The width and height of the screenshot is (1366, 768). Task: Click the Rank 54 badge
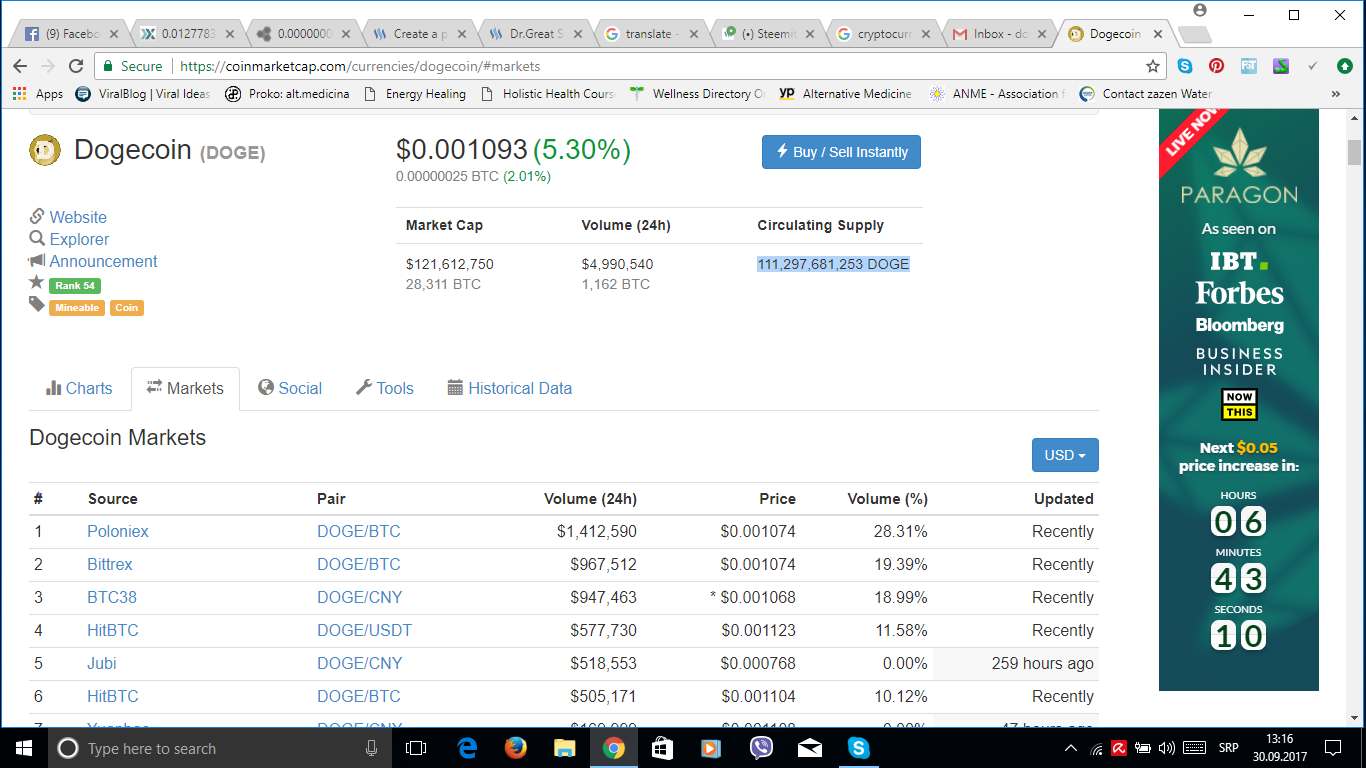[x=75, y=285]
